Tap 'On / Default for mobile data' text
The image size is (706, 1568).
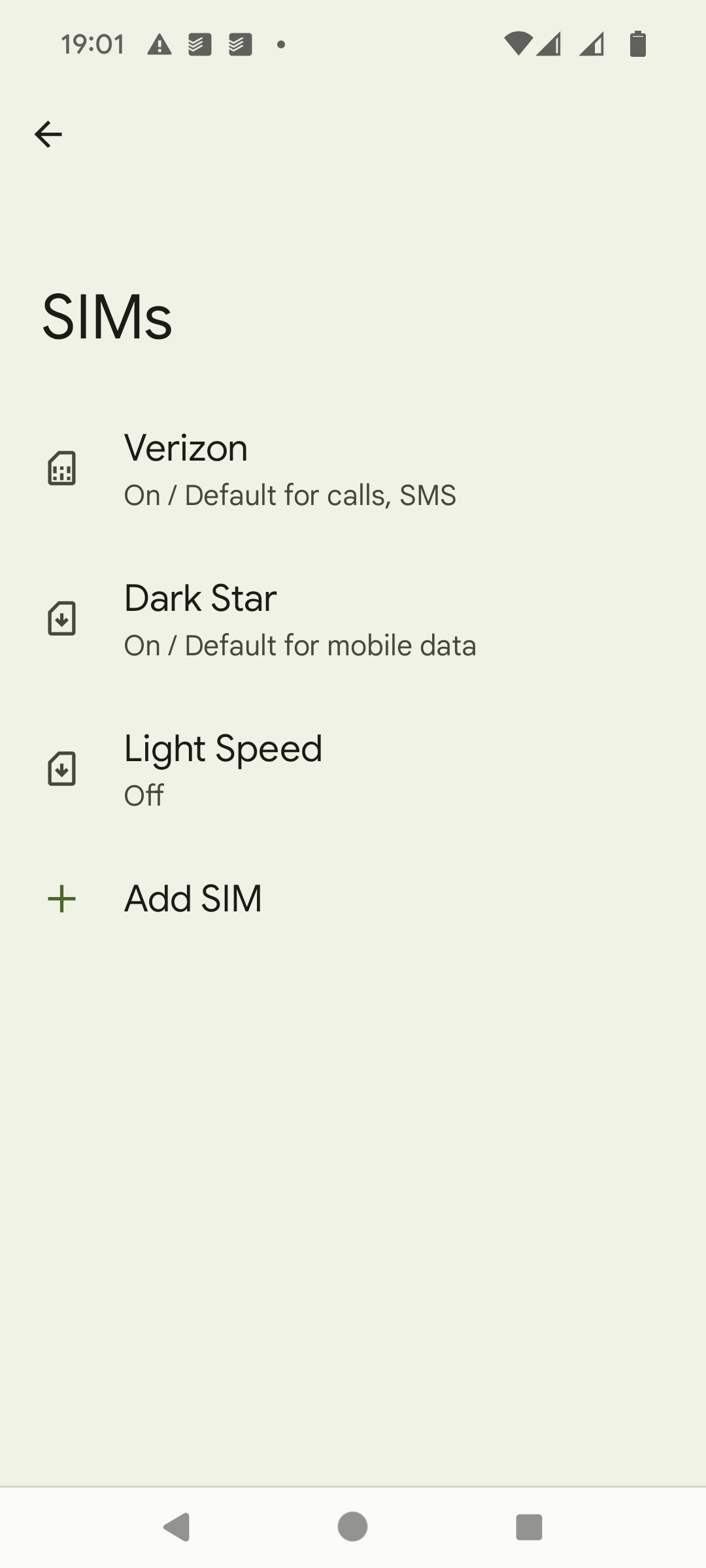tap(300, 646)
